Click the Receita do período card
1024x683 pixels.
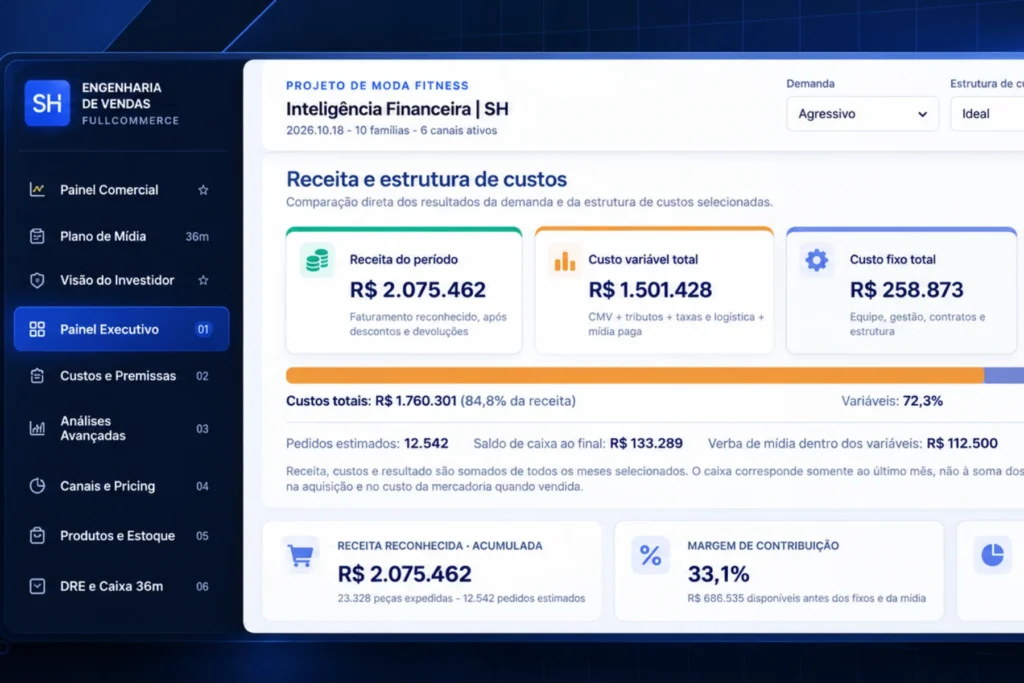tap(404, 291)
